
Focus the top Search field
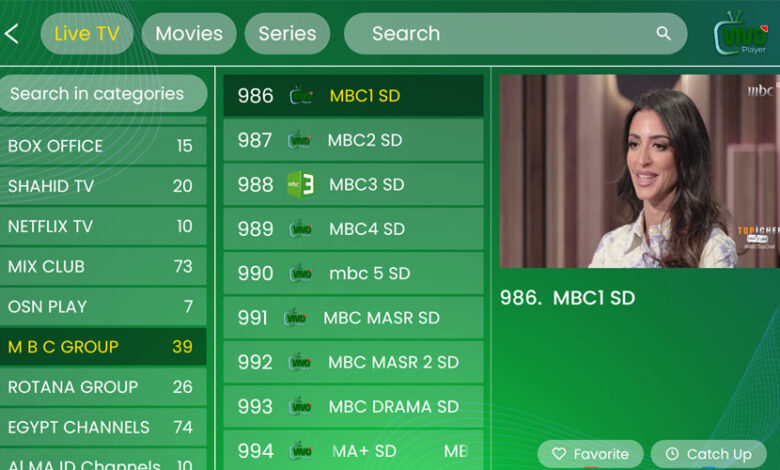(500, 34)
